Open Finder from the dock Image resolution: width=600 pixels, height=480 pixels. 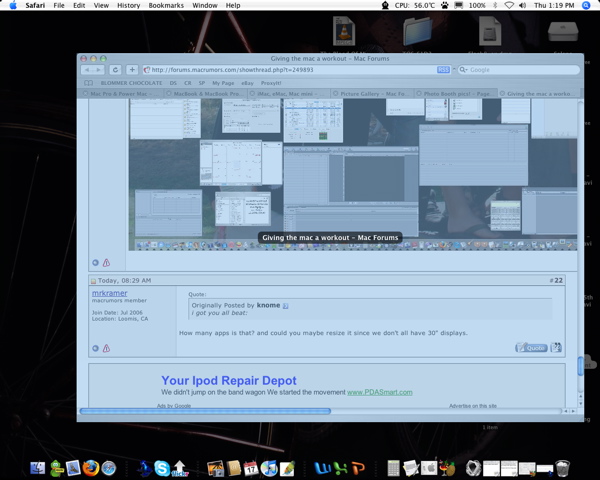pos(38,468)
